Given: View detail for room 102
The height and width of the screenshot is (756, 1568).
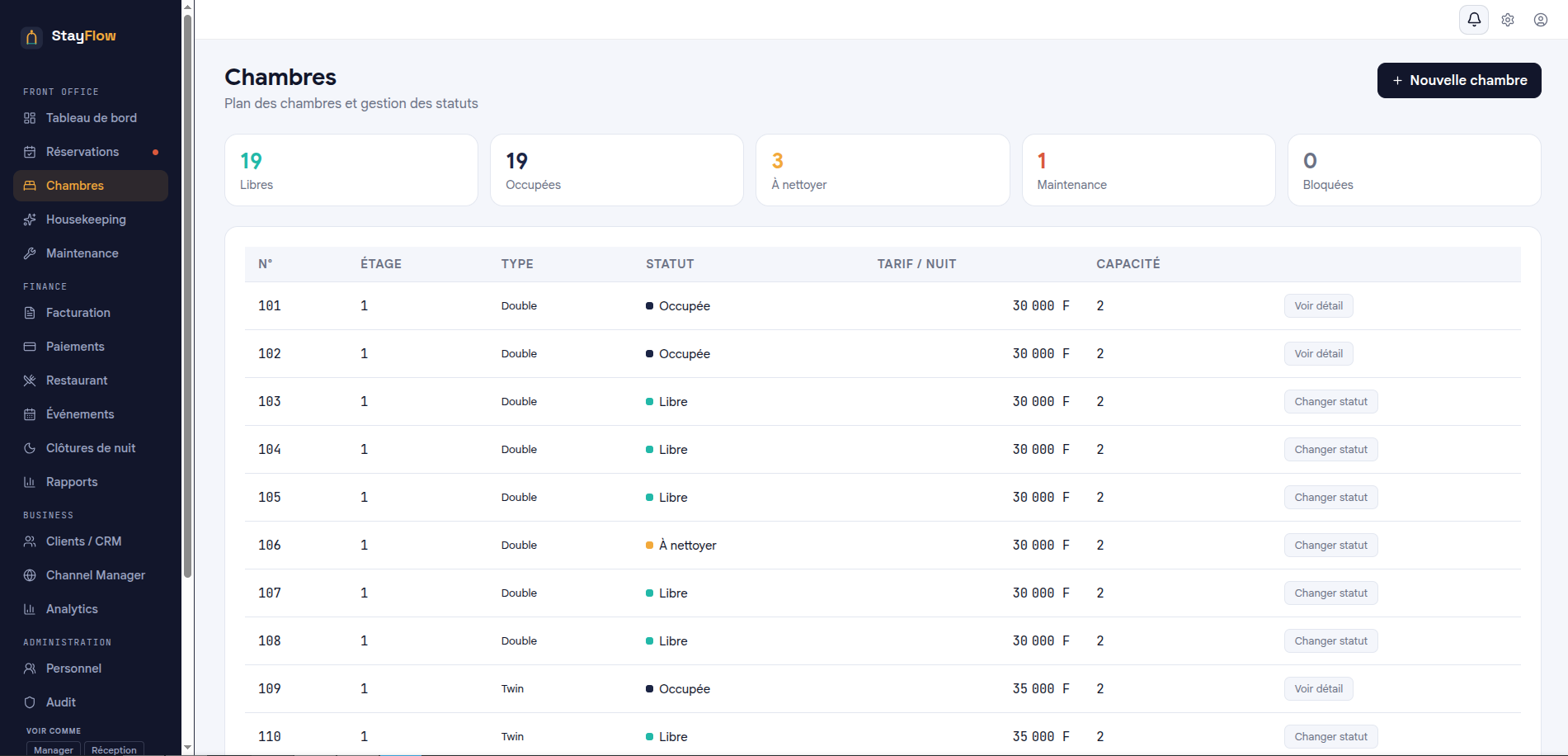Looking at the screenshot, I should 1318,354.
